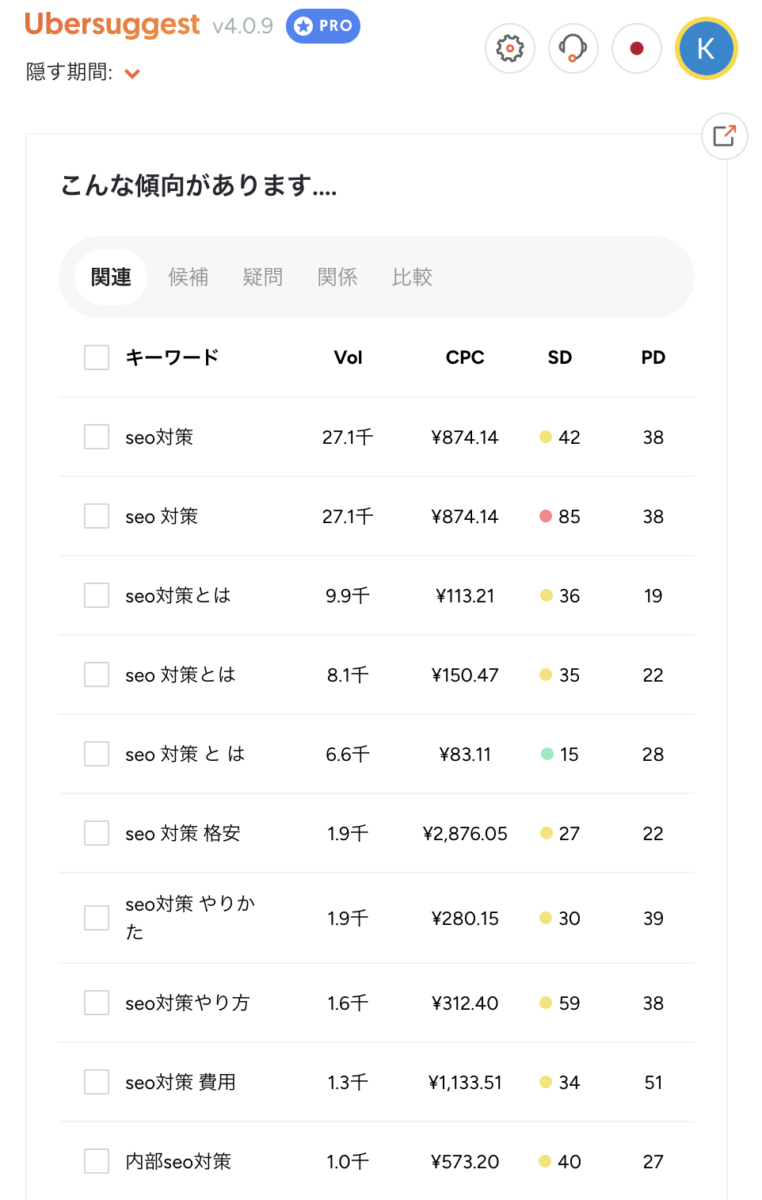The width and height of the screenshot is (762, 1200).
Task: Open the K user profile avatar
Action: 706,48
